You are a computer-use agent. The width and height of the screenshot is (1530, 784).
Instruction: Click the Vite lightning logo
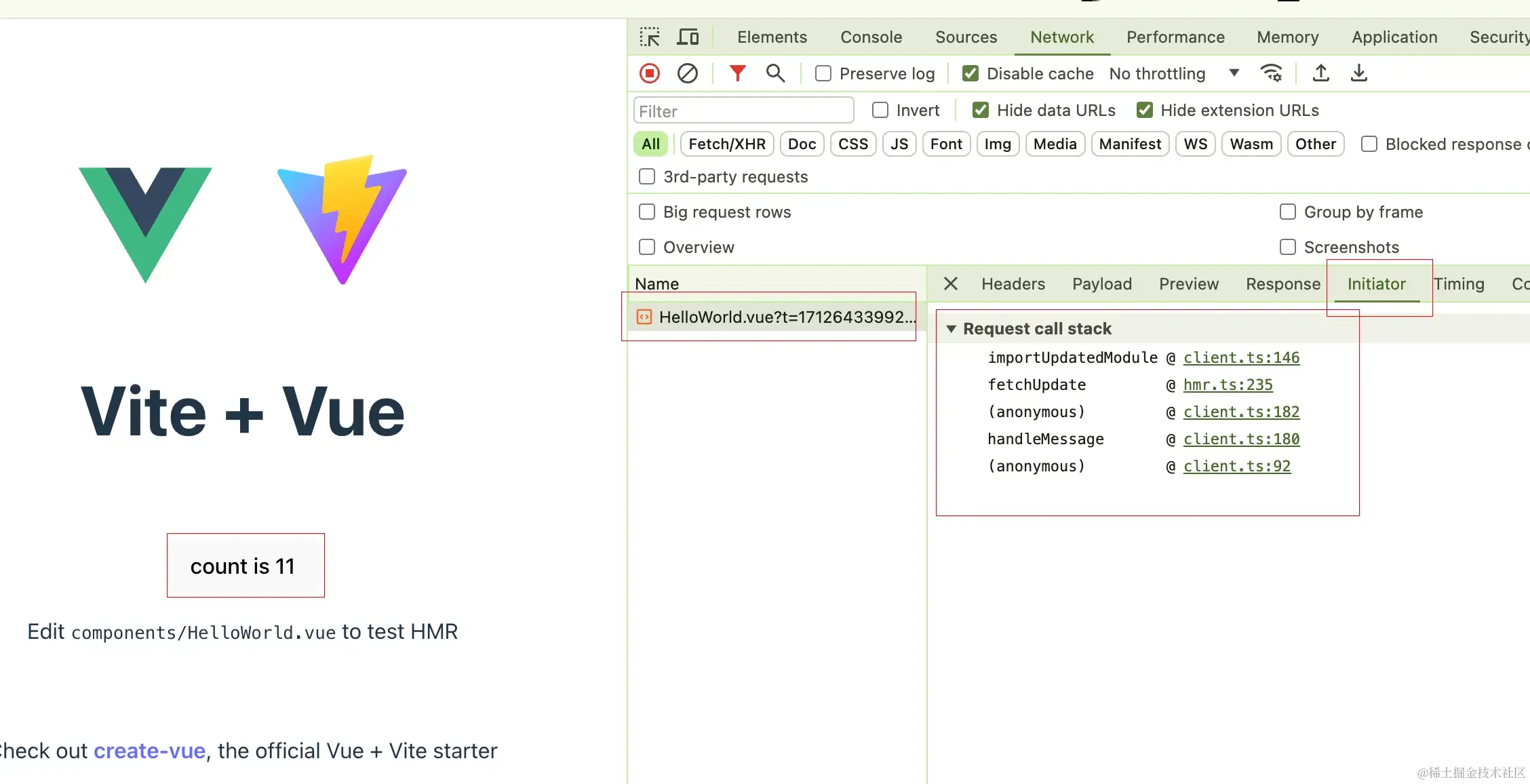tap(342, 220)
